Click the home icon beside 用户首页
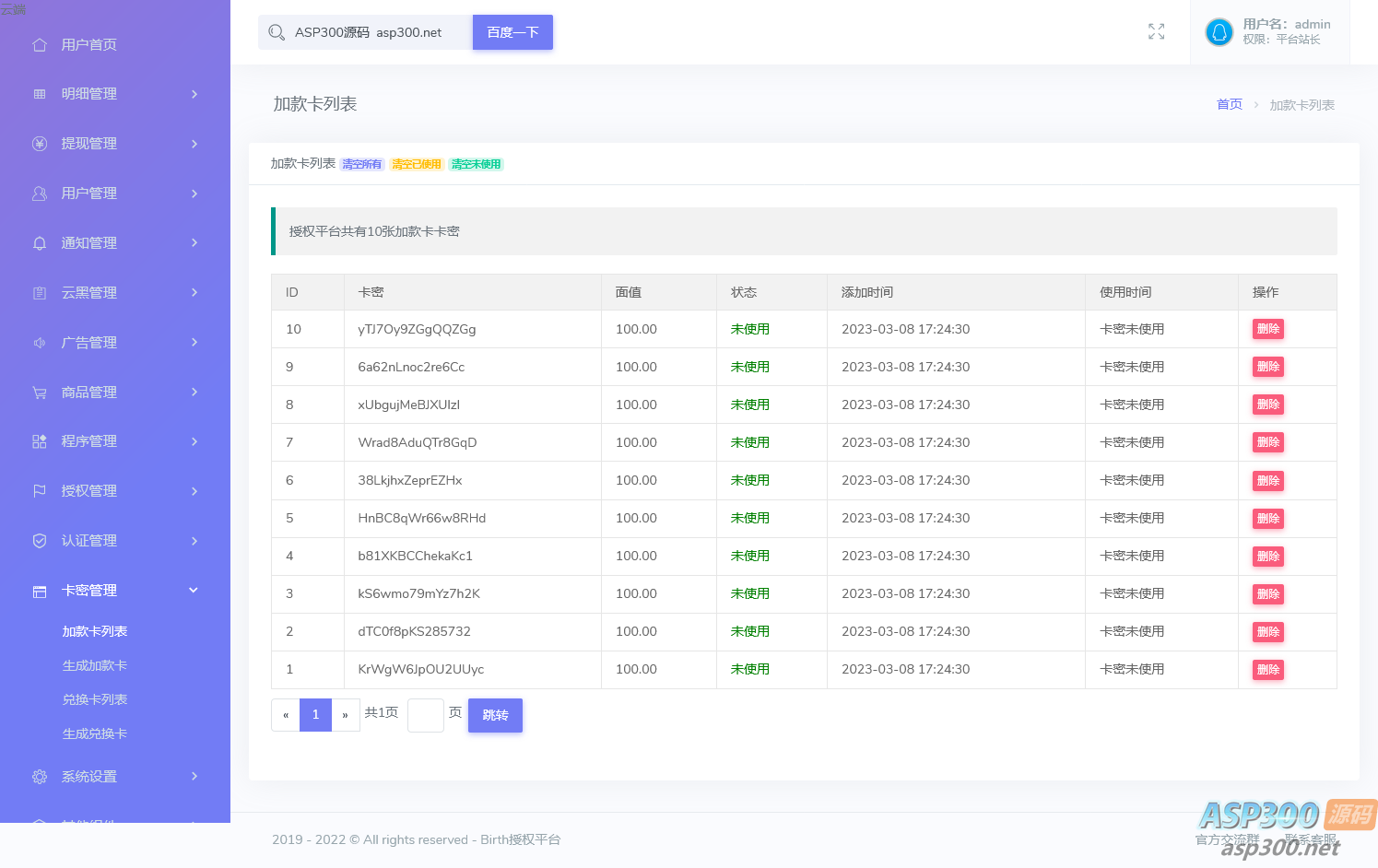Viewport: 1378px width, 868px height. (x=40, y=44)
